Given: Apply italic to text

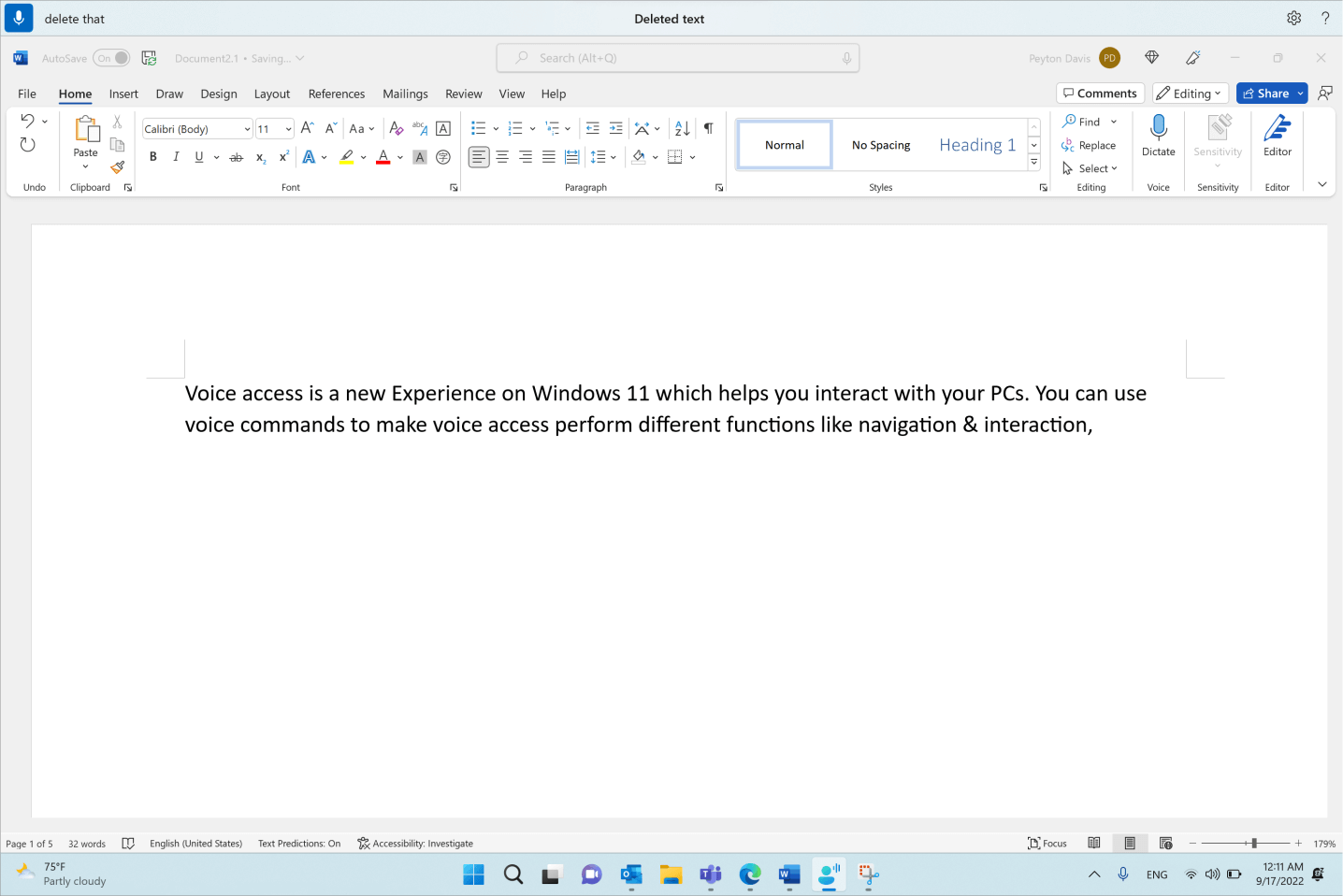Looking at the screenshot, I should (x=176, y=157).
